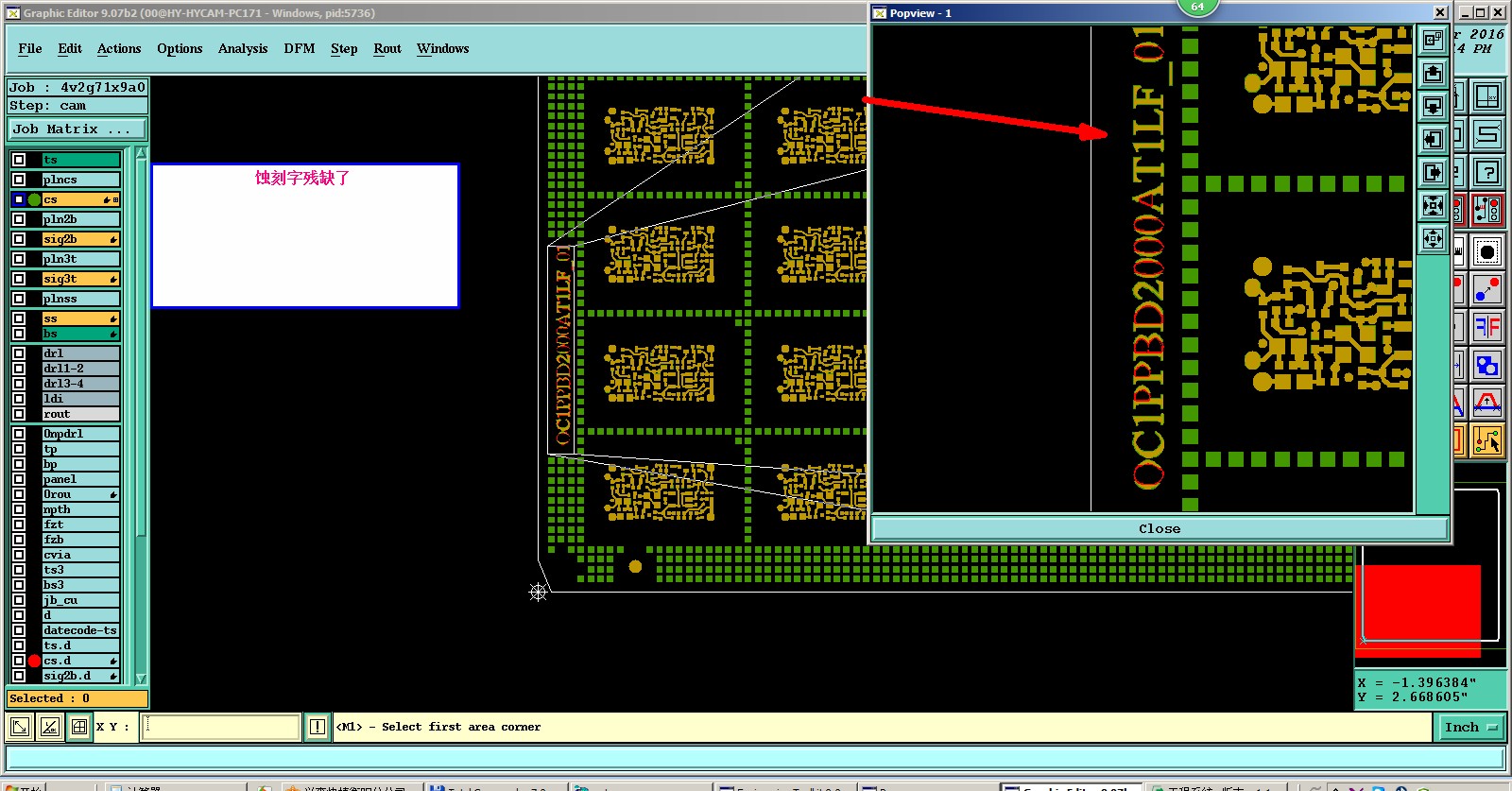
Task: Toggle the rout layer checkbox
Action: pos(19,414)
